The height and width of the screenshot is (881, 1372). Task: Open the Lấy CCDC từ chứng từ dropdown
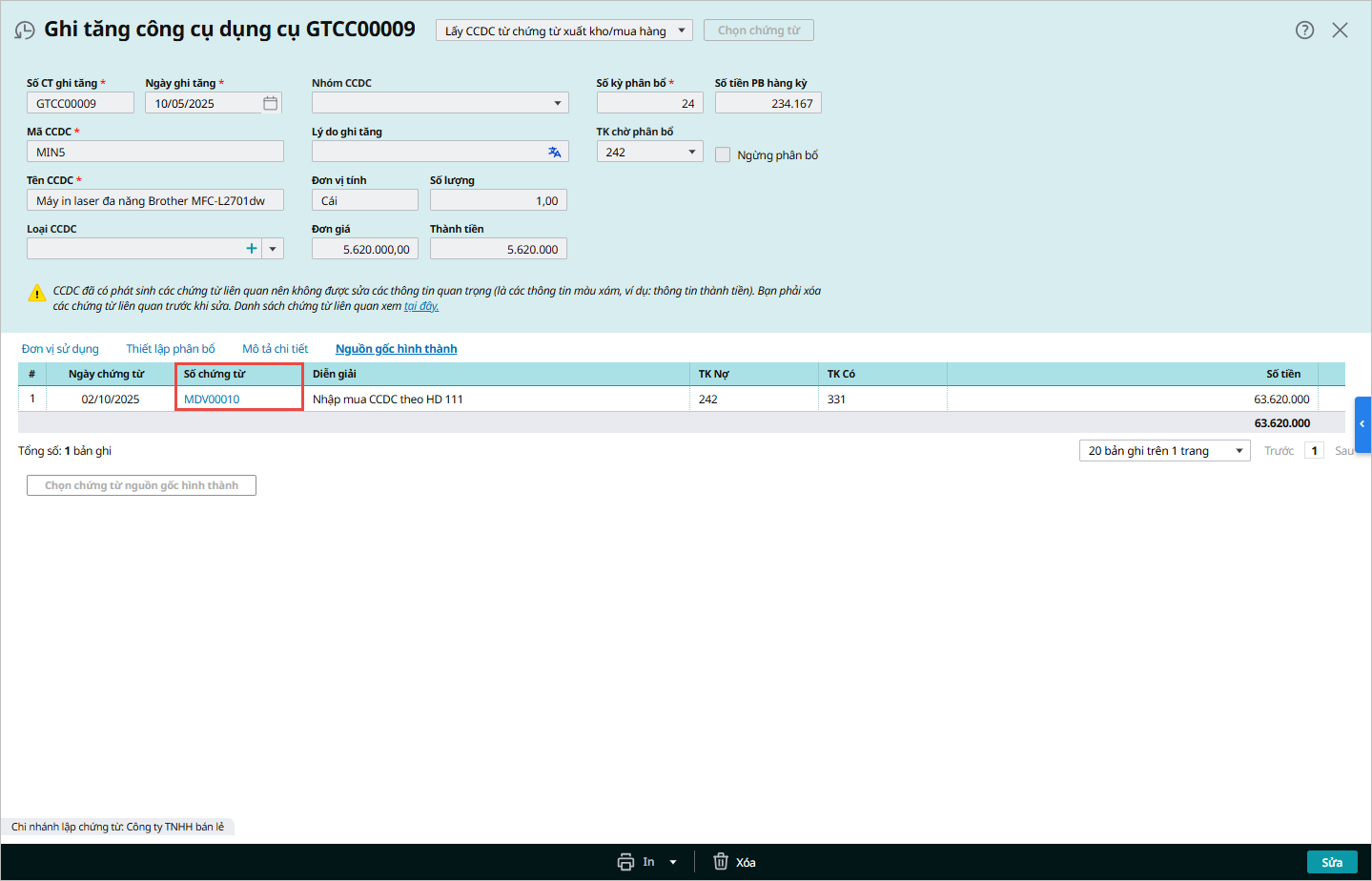coord(681,31)
